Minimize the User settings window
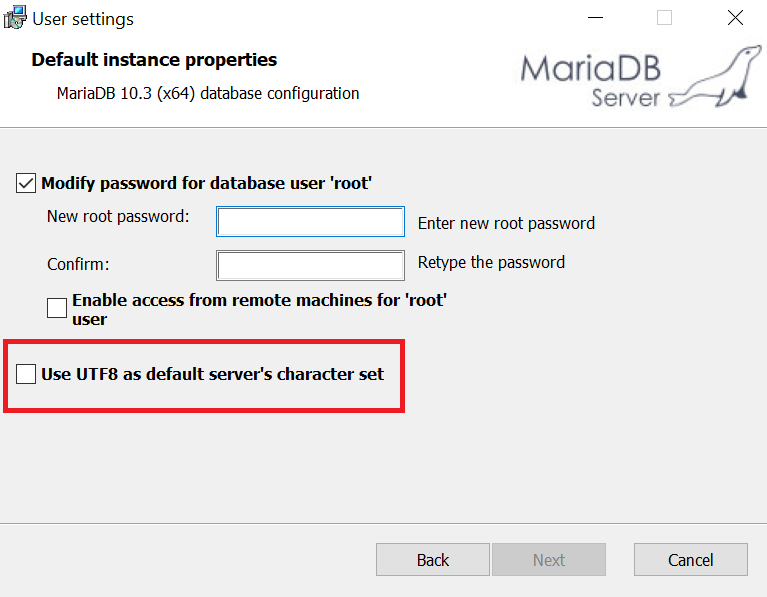Viewport: 767px width, 597px height. pos(595,18)
